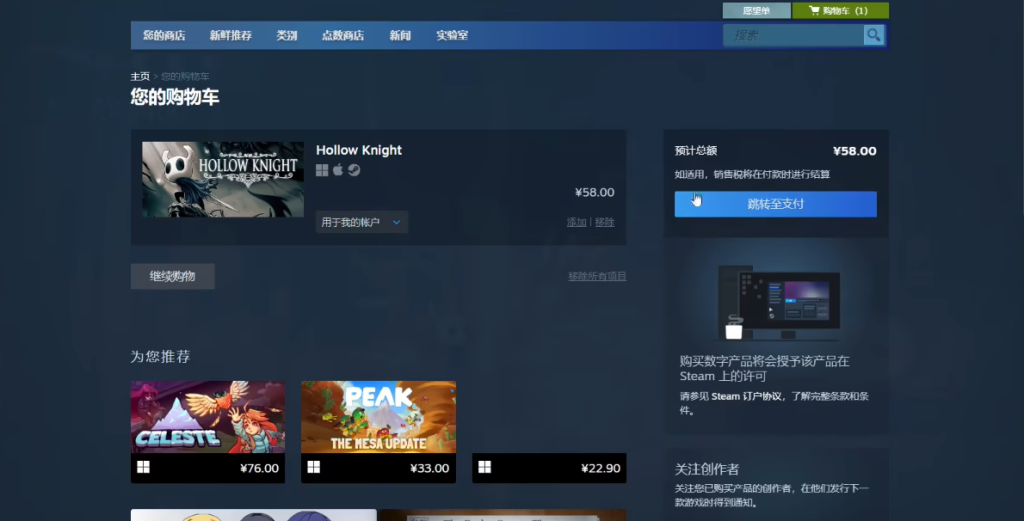The image size is (1024, 521).
Task: Open 您的商店 menu
Action: pyautogui.click(x=164, y=35)
